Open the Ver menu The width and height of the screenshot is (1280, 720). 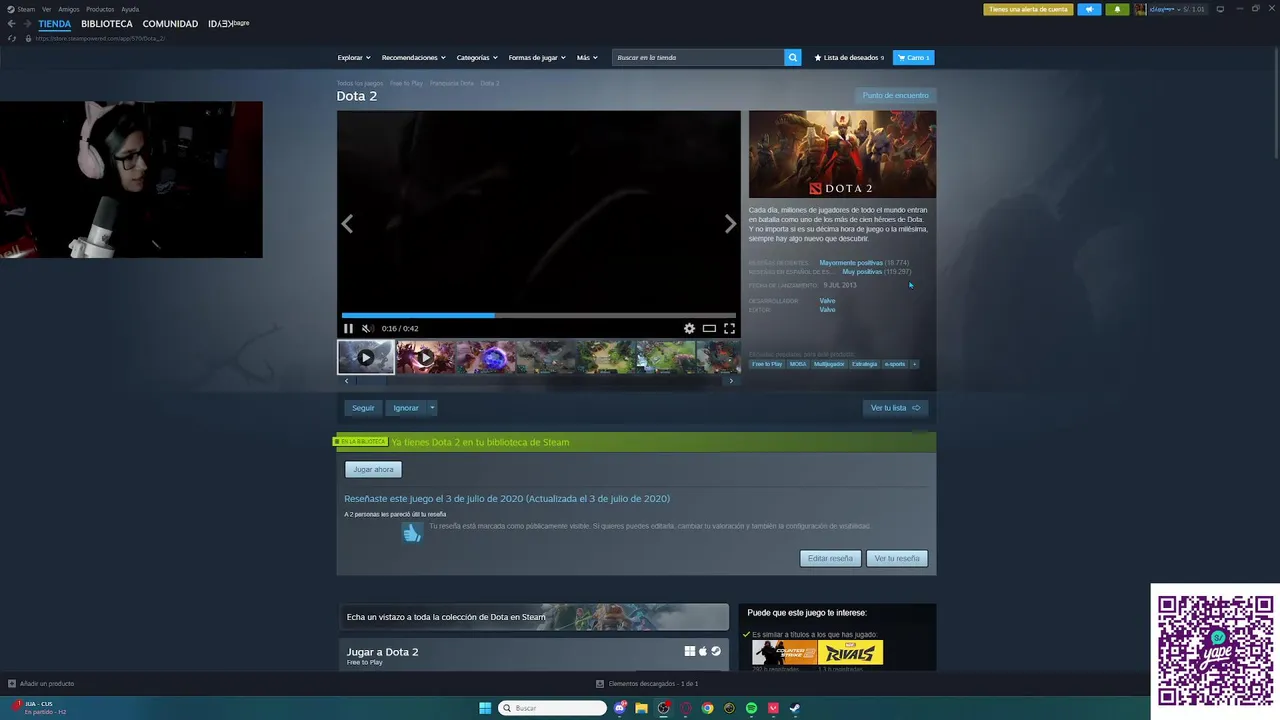[46, 9]
